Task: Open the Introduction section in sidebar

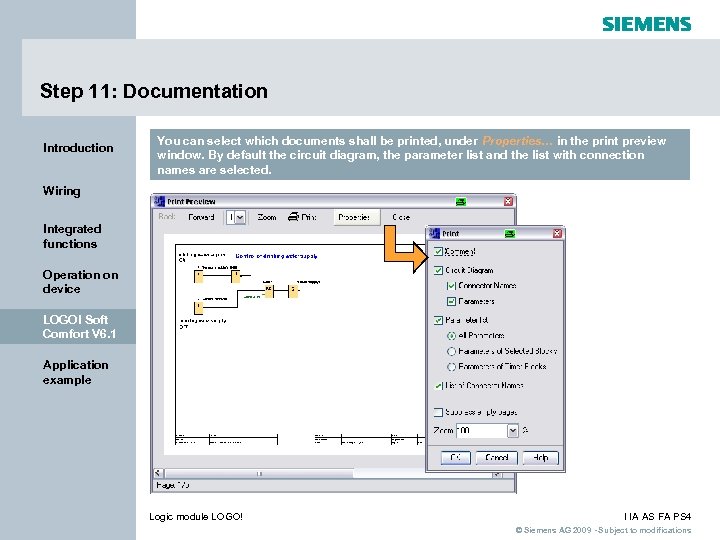Action: coord(78,148)
